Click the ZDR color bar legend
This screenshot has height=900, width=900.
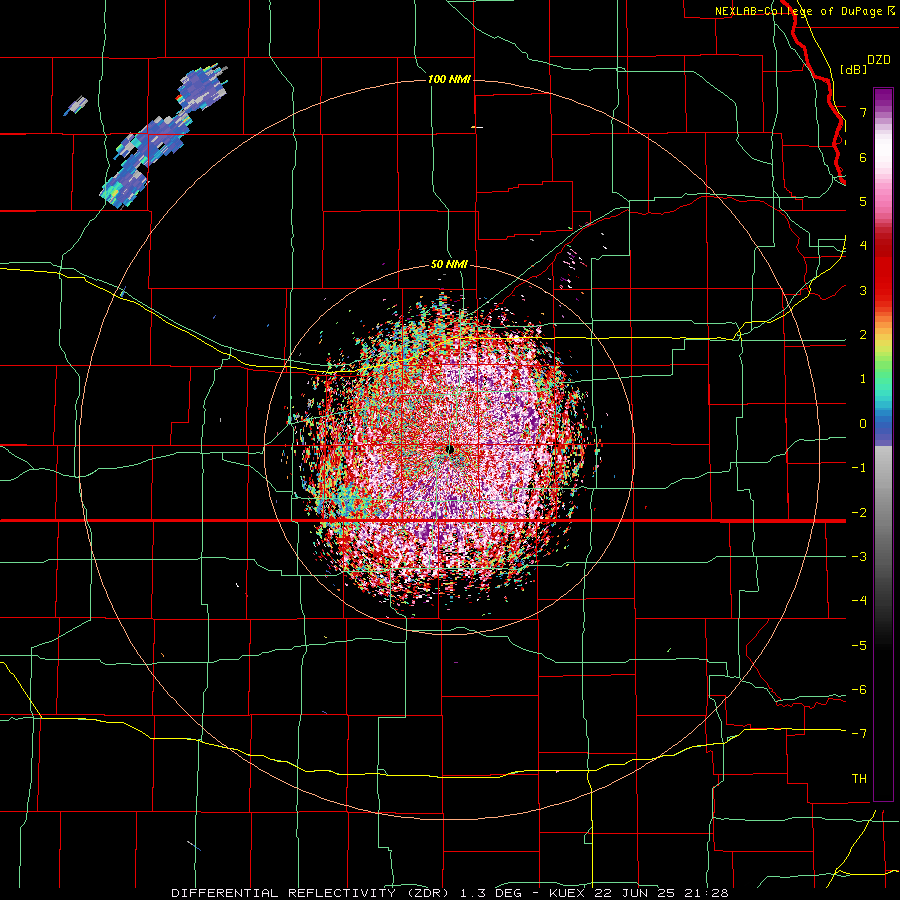tap(883, 445)
